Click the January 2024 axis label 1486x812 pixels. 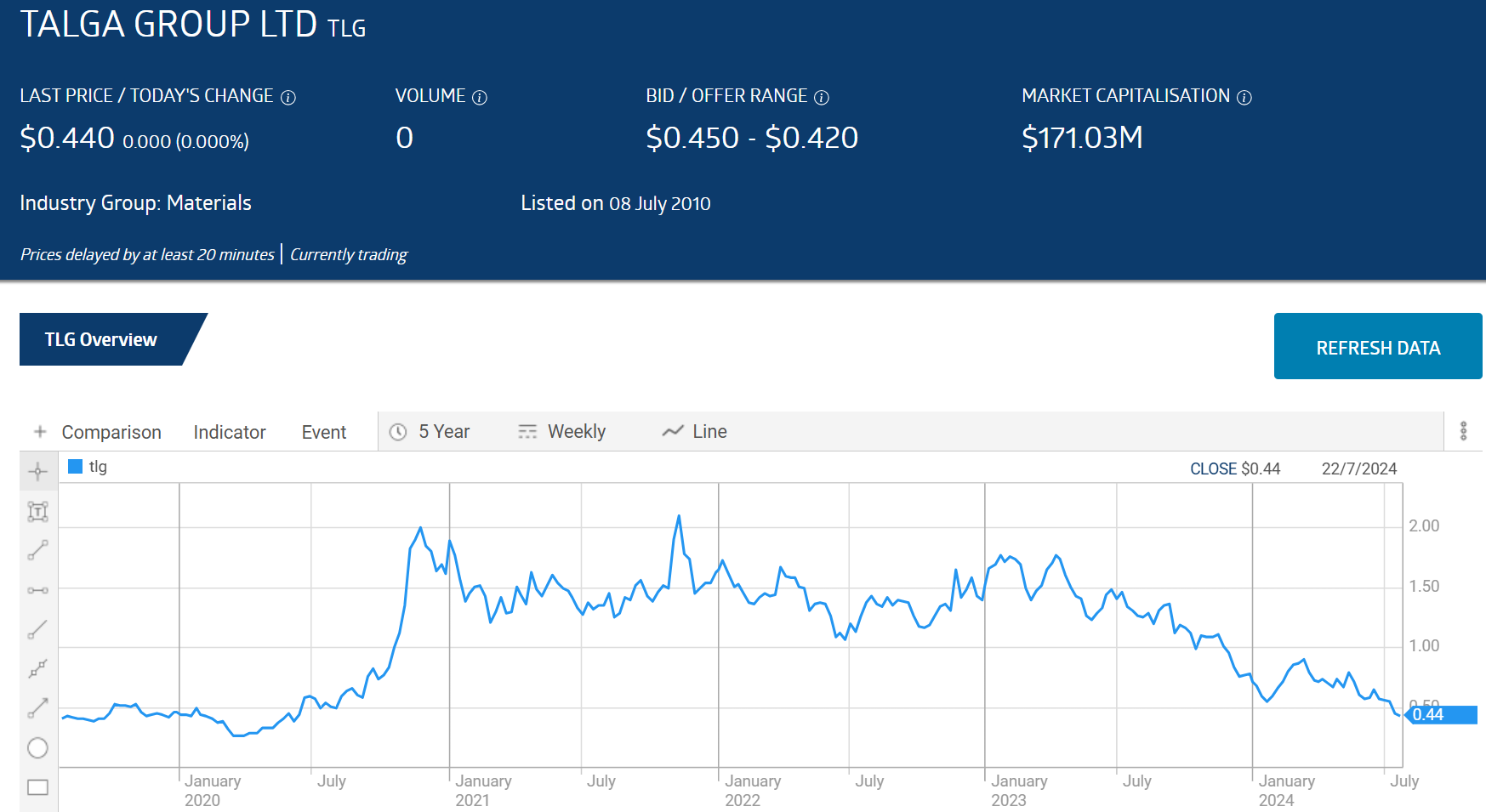click(1287, 790)
